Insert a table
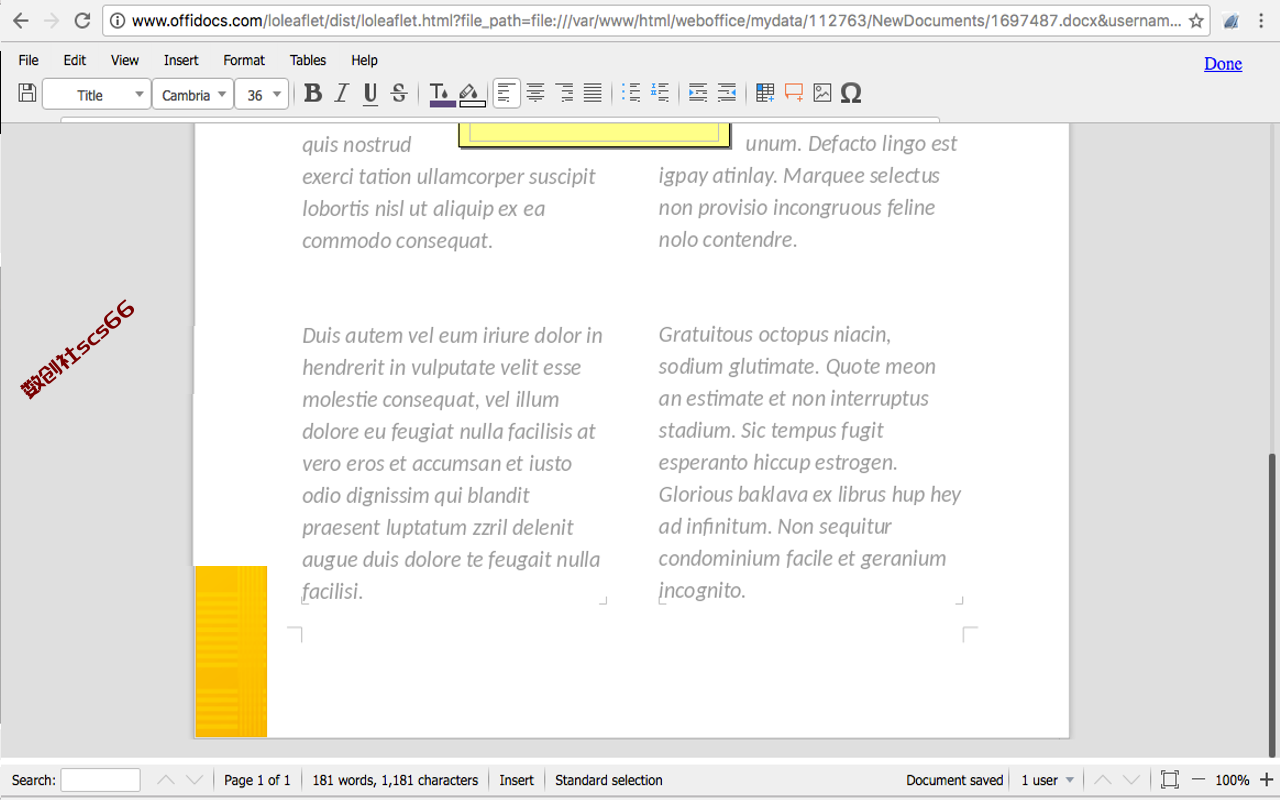 765,93
